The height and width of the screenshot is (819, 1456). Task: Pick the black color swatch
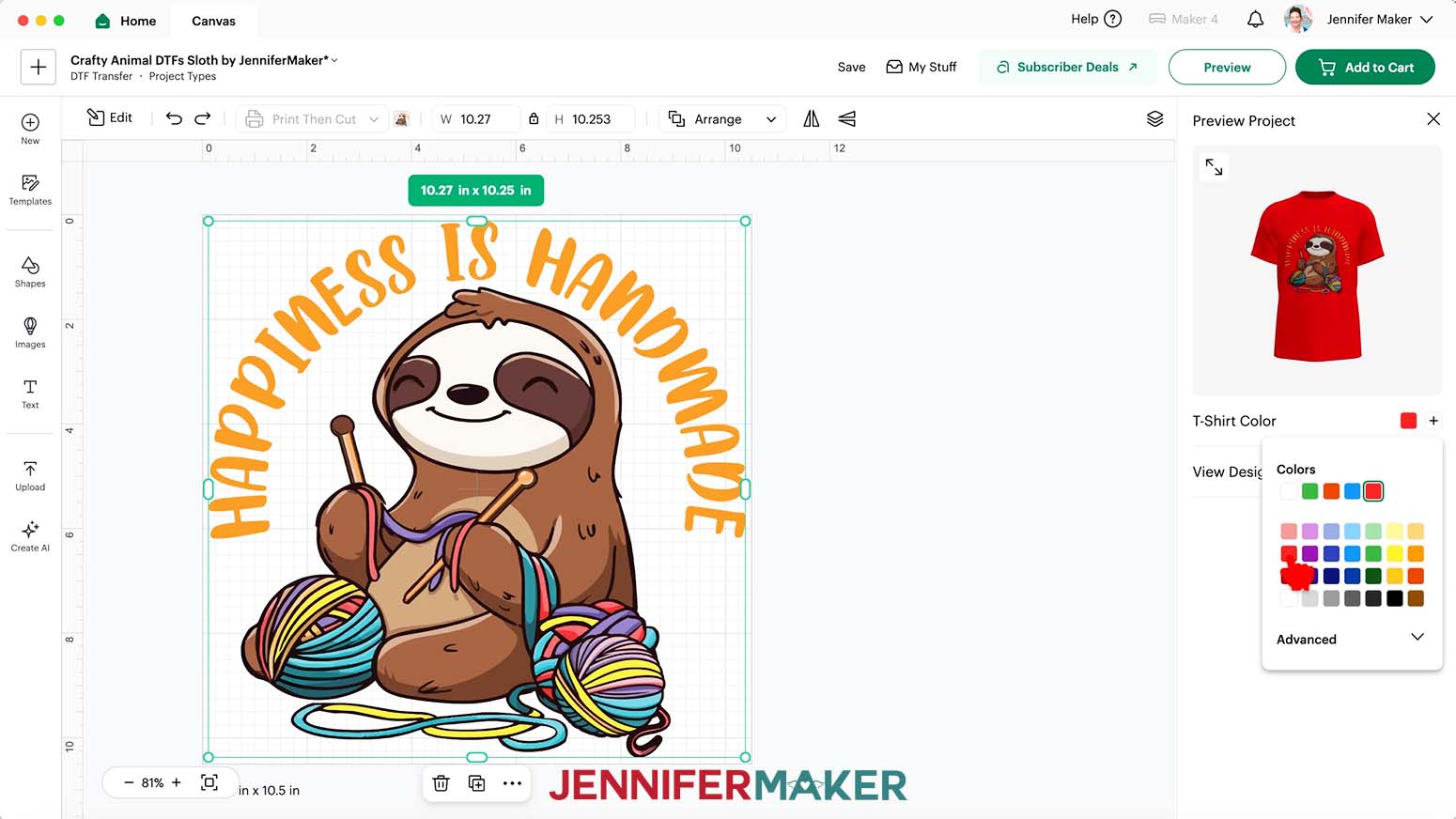pos(1395,598)
